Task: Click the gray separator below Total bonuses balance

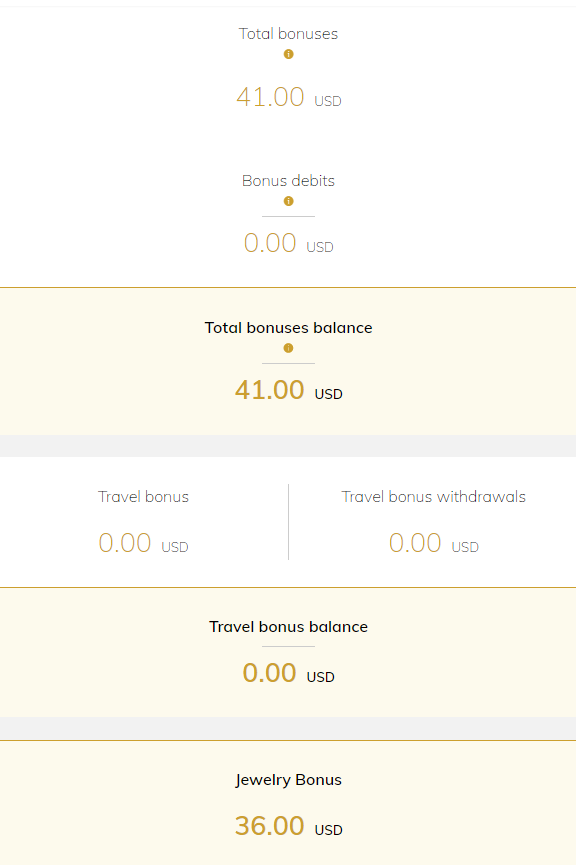Action: click(x=288, y=446)
